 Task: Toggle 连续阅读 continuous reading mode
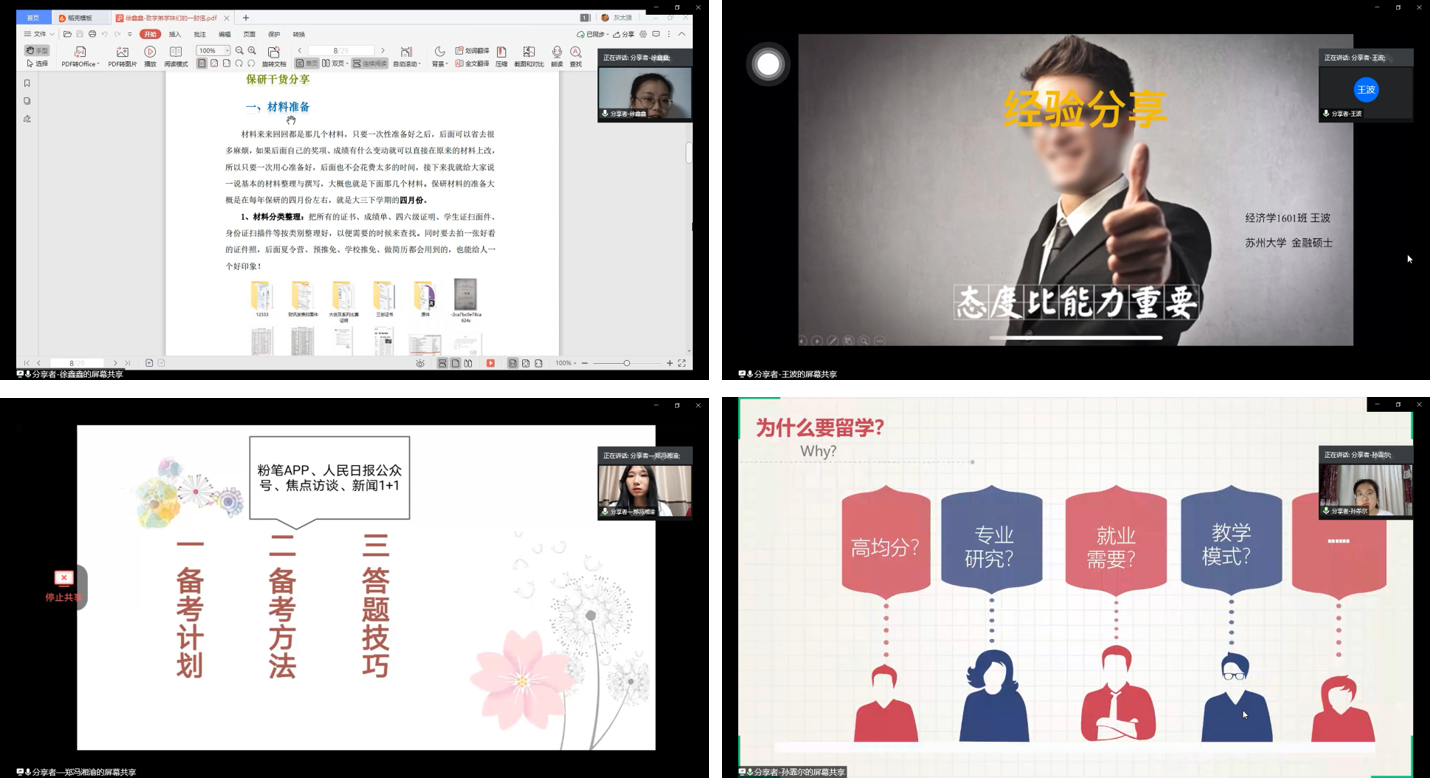click(x=369, y=64)
